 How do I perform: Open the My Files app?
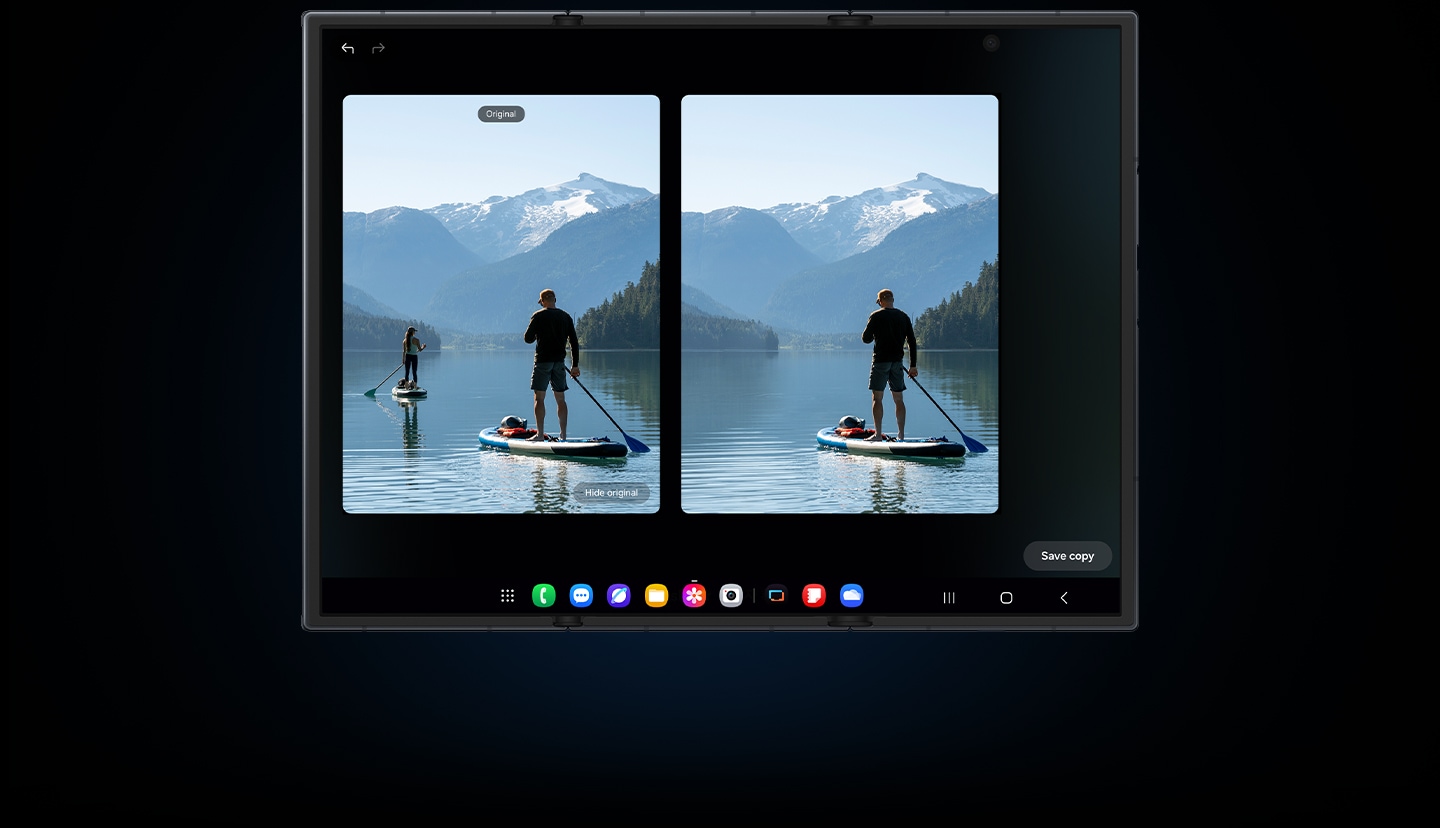pos(657,595)
